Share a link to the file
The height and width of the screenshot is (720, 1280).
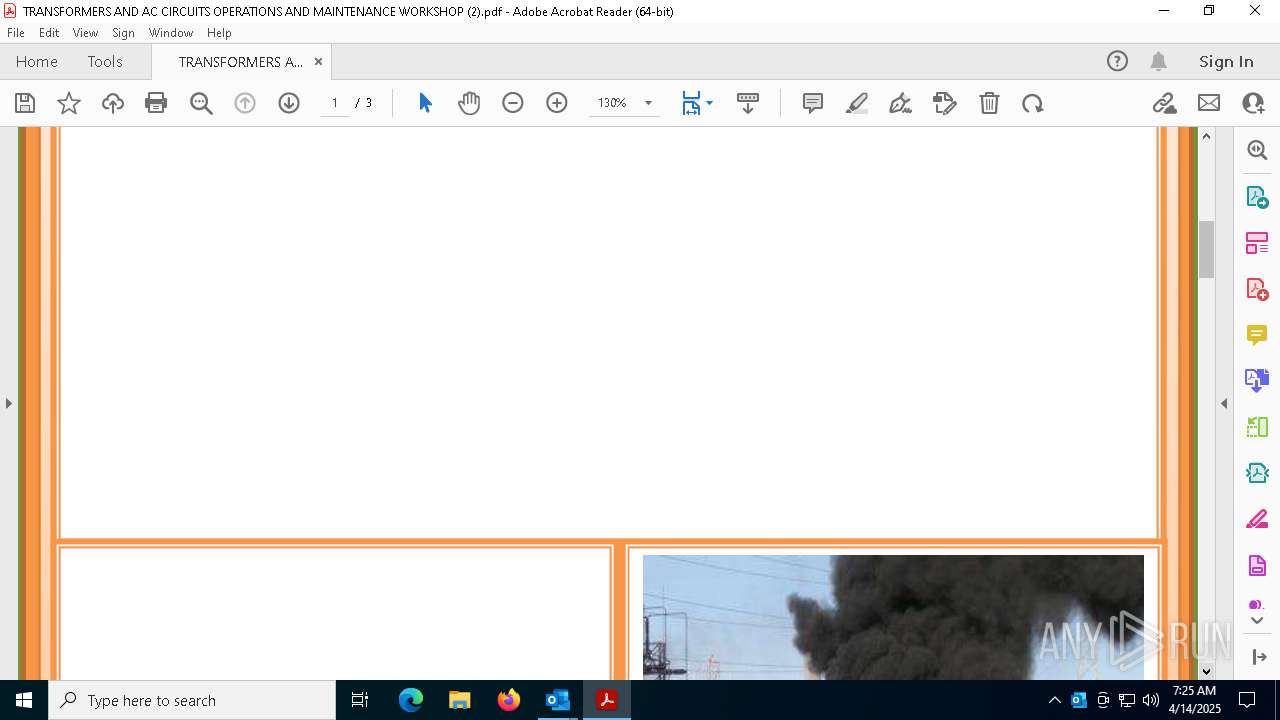point(1164,103)
